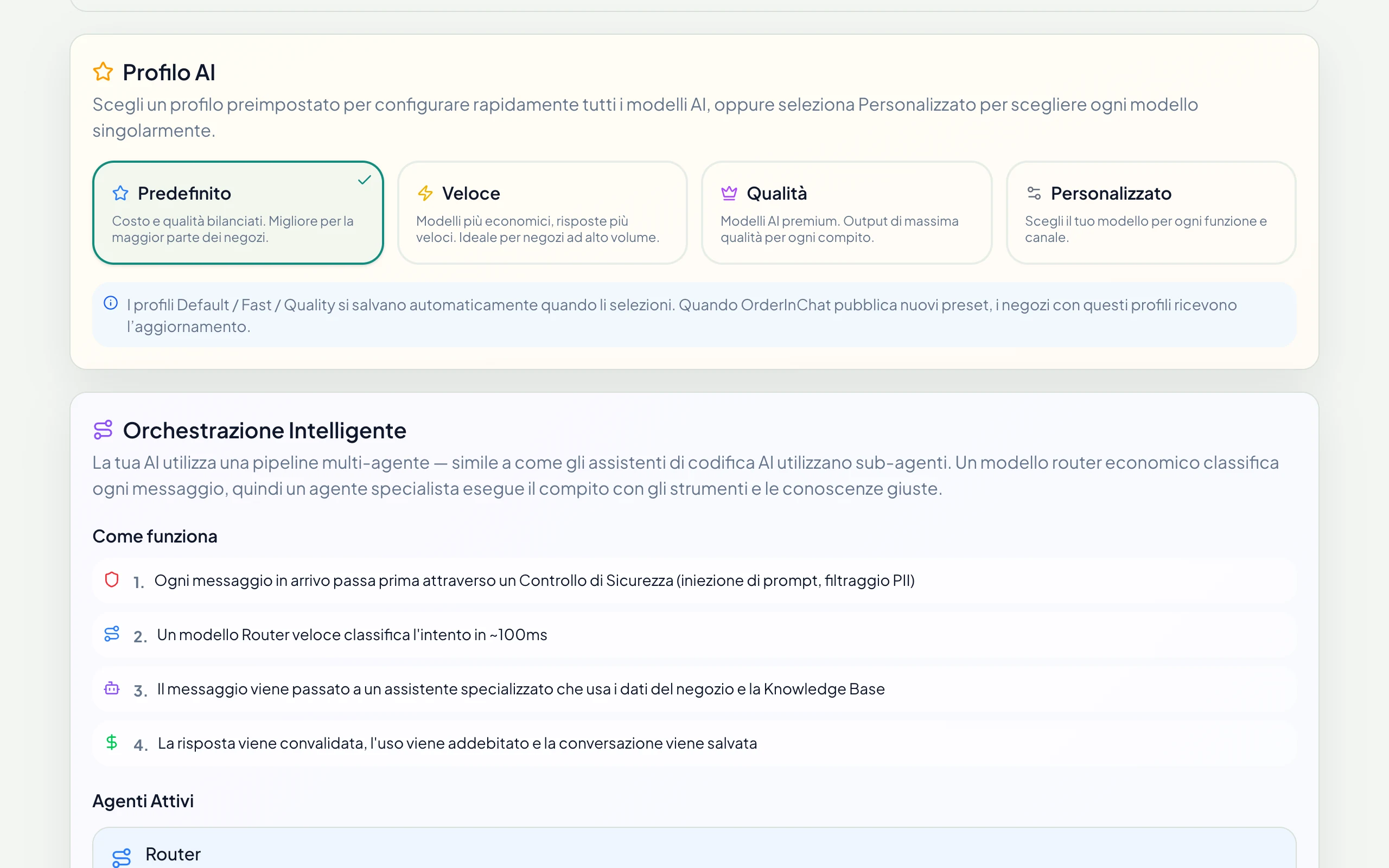
Task: Click the Qualità description 'Modelli AI premium'
Action: [840, 229]
